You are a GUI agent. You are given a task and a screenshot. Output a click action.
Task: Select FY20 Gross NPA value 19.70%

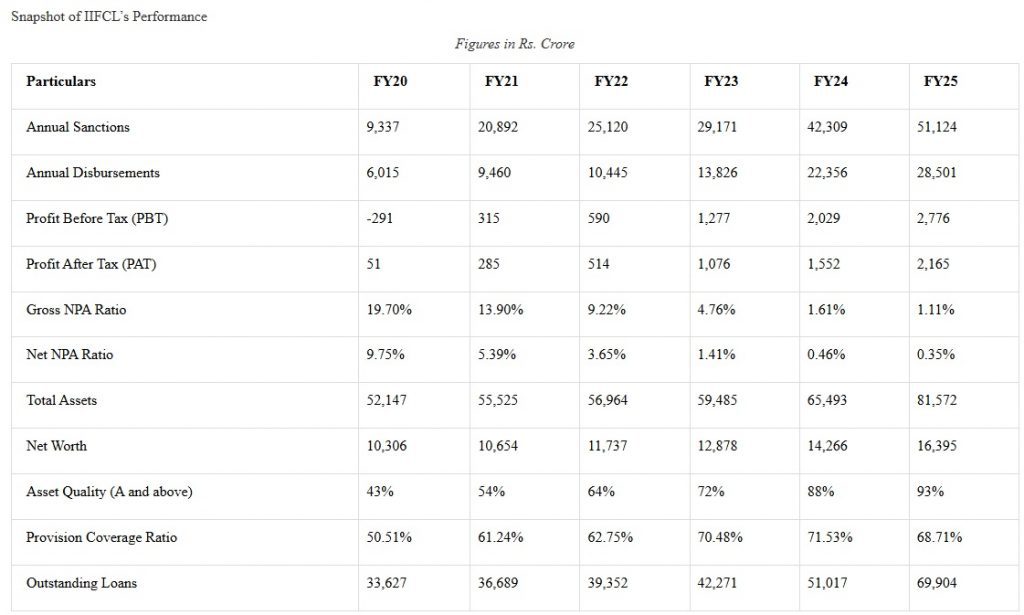click(389, 310)
